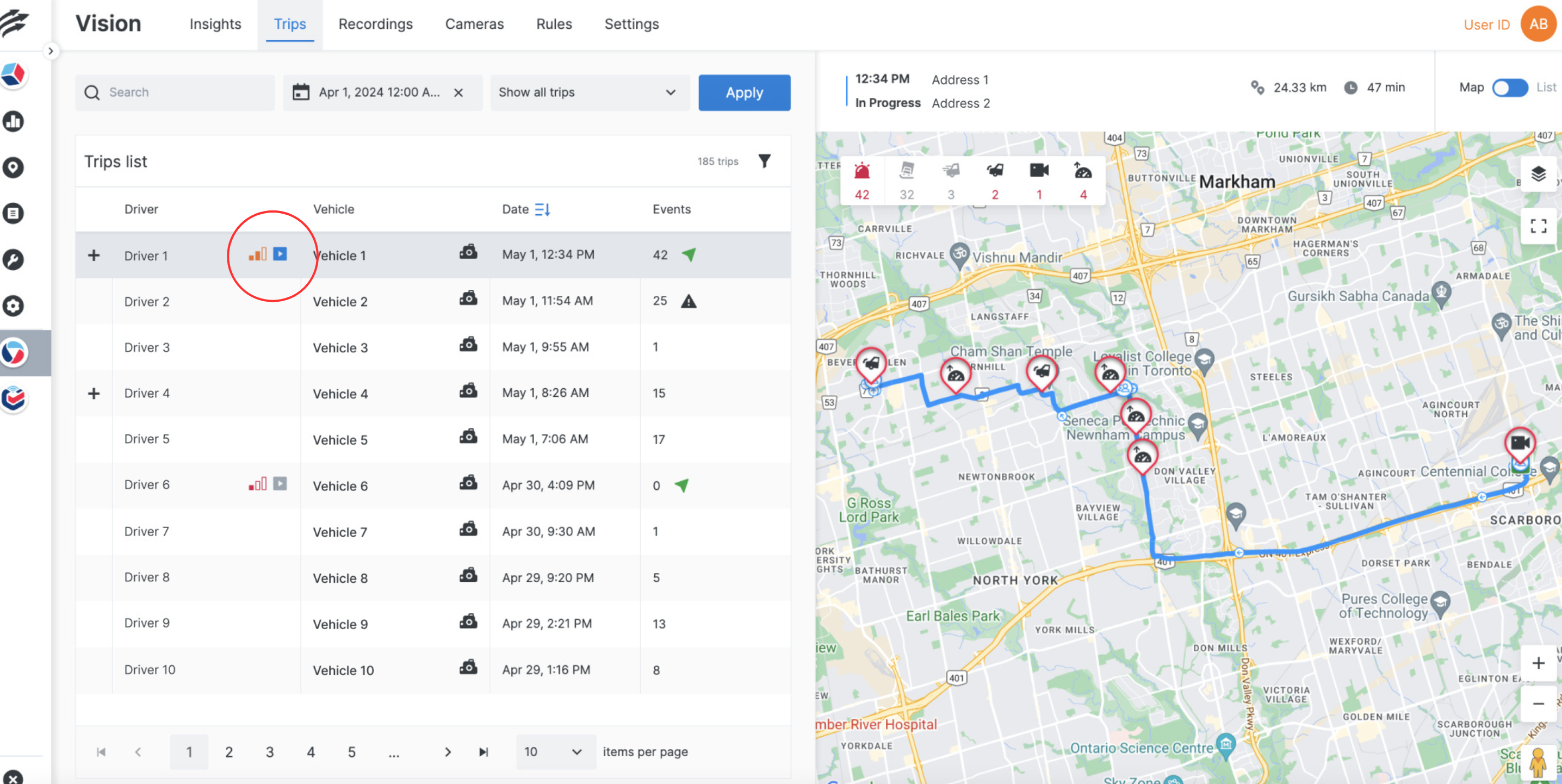
Task: Click Driver 1 signal strength icon
Action: pos(258,254)
